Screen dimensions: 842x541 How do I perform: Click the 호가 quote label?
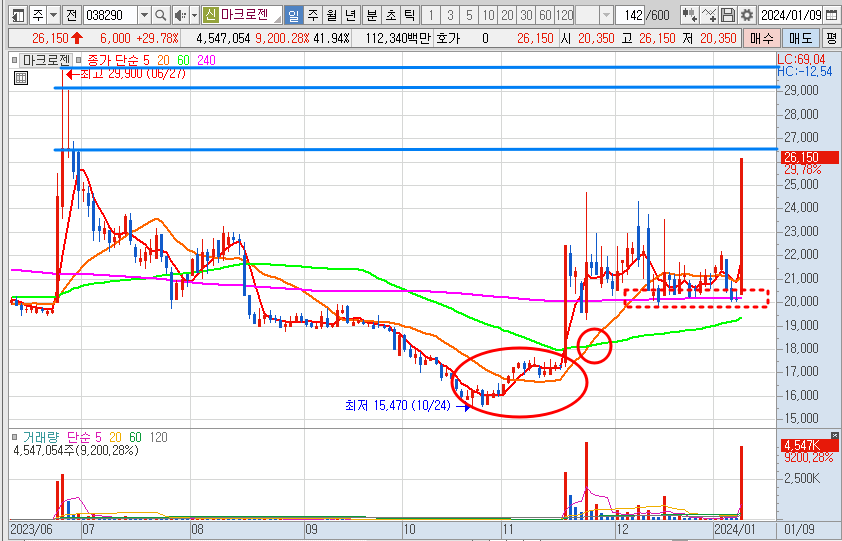point(447,39)
